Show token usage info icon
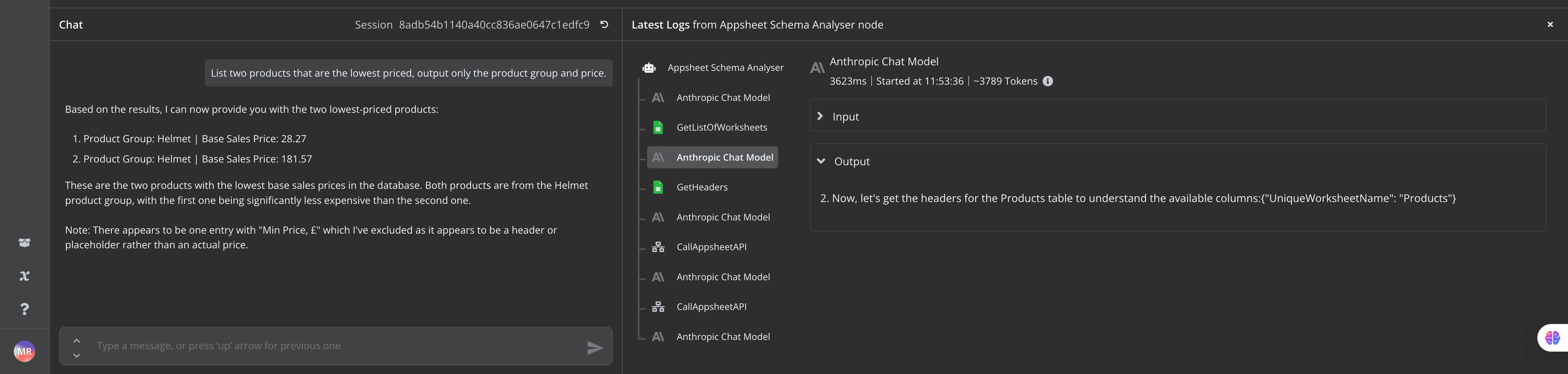Image resolution: width=1568 pixels, height=374 pixels. click(1048, 81)
